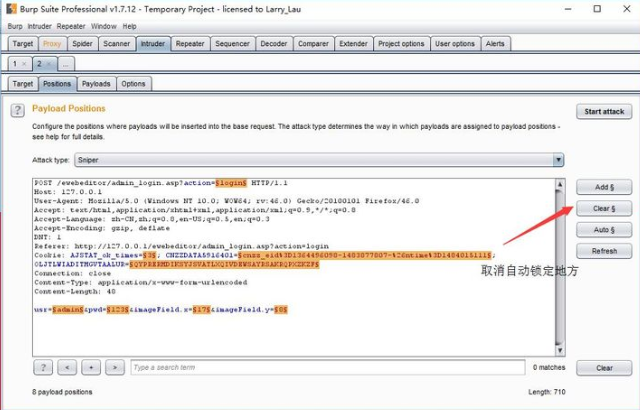The width and height of the screenshot is (640, 410).
Task: Select the main Intruder tab
Action: [x=153, y=44]
